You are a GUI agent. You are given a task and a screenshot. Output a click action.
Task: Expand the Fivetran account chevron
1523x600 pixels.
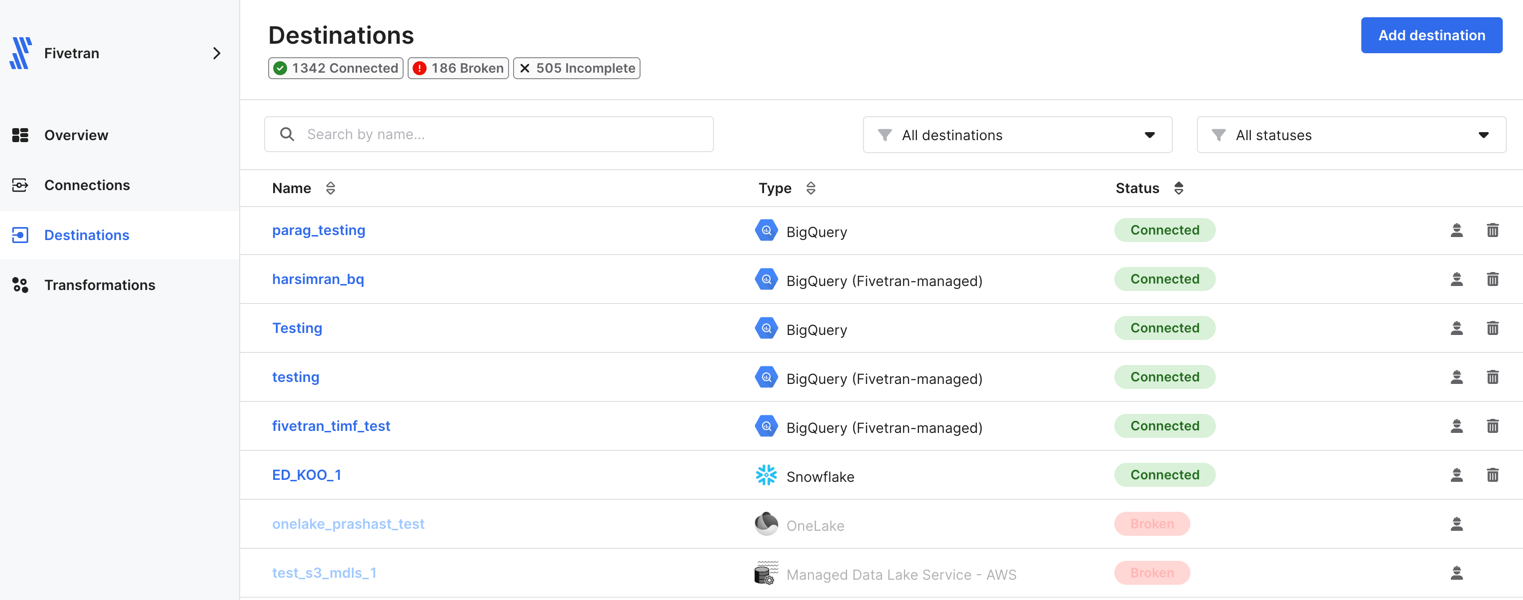(x=217, y=53)
